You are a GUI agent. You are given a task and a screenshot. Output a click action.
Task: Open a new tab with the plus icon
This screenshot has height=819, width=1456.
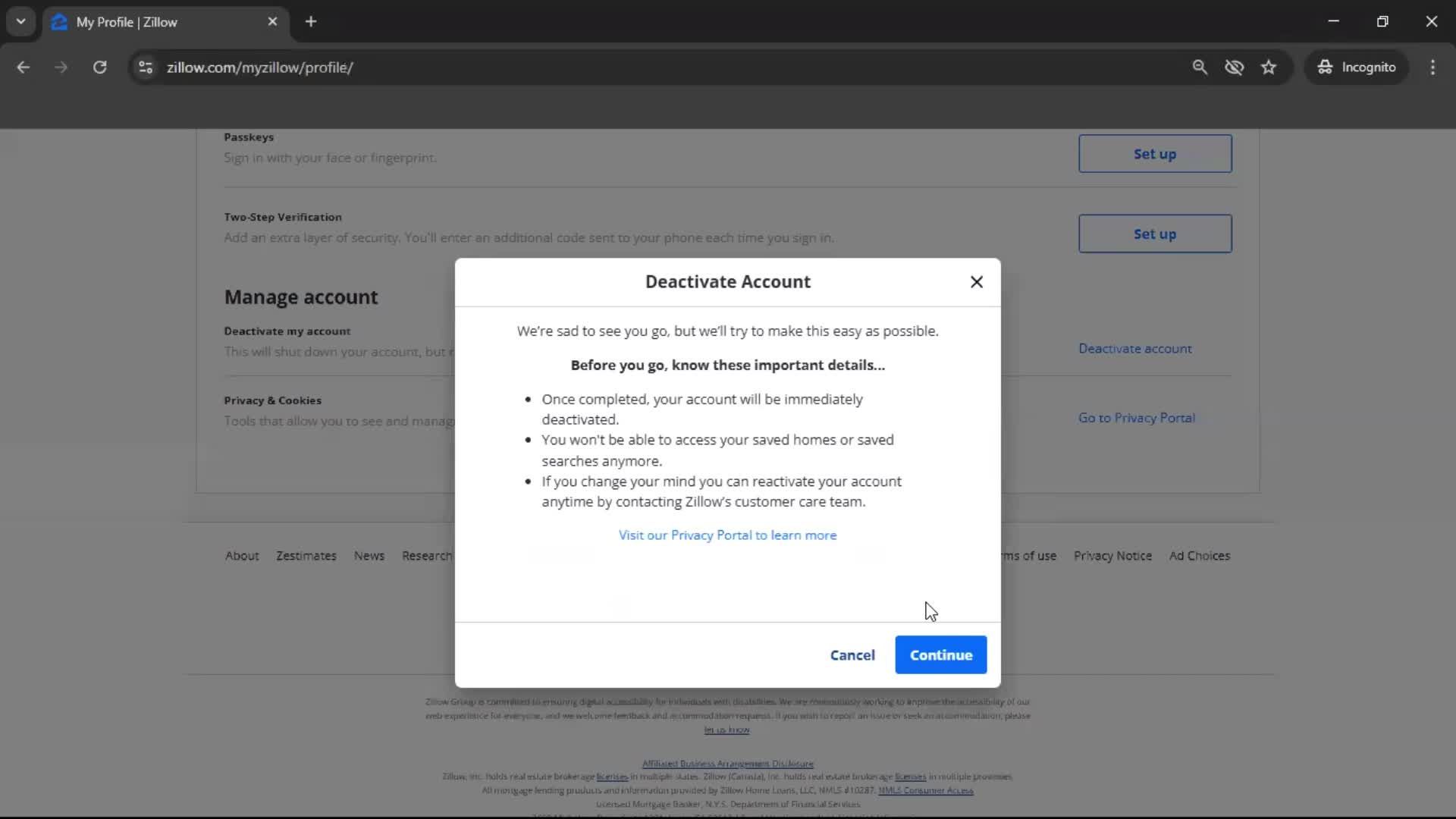click(x=311, y=21)
